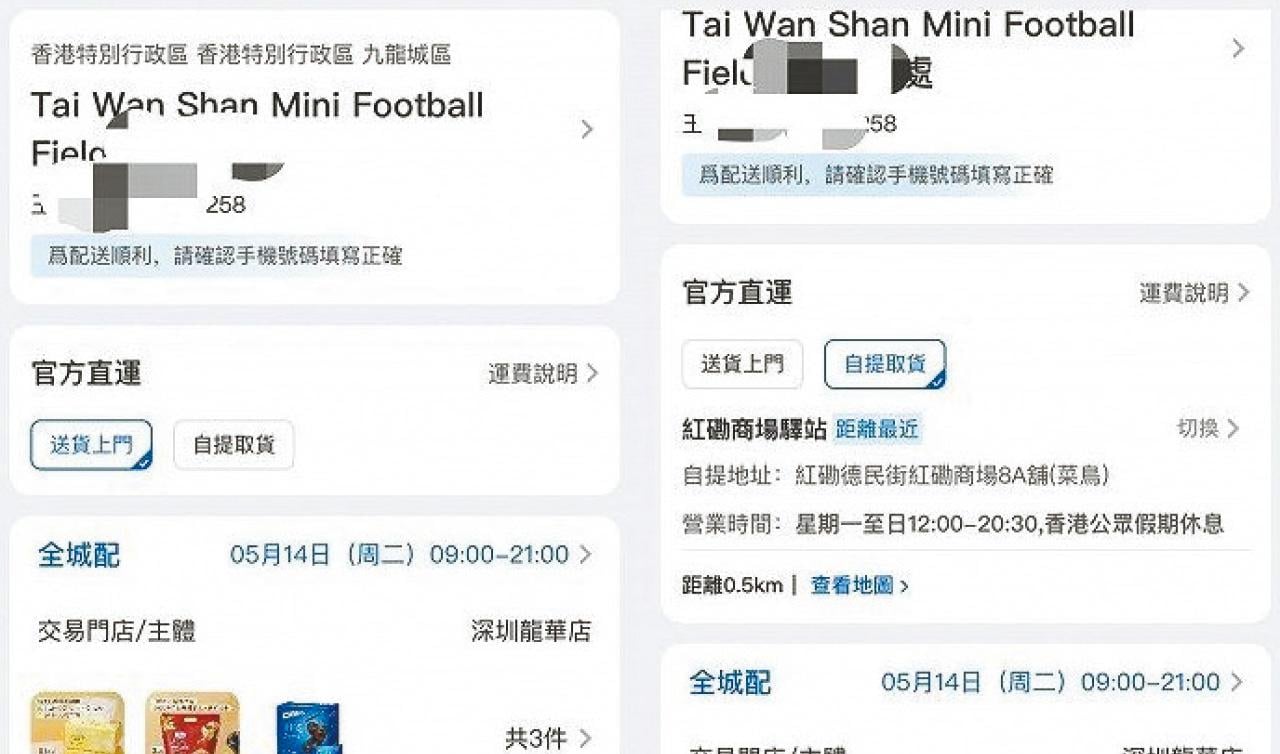Open 查看地圖 map link
The image size is (1280, 754).
[x=852, y=586]
